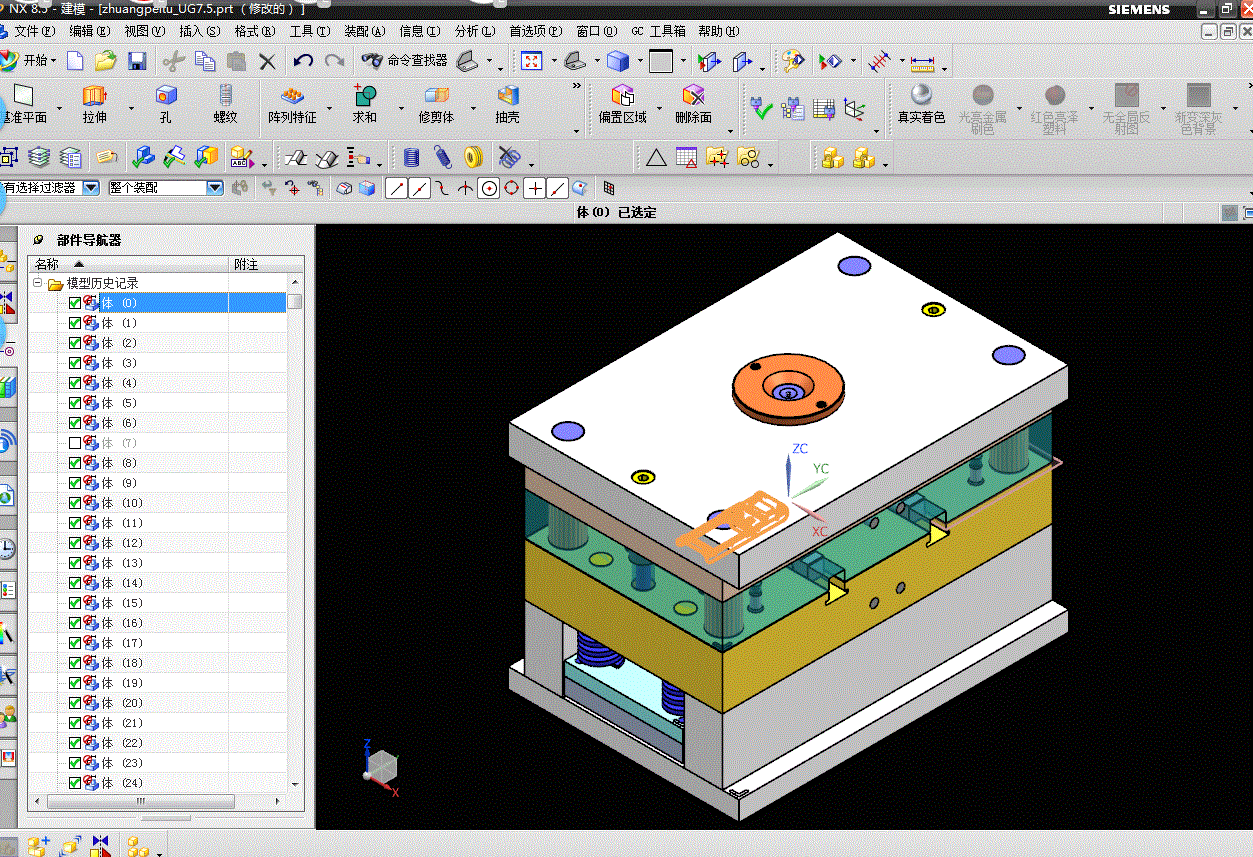This screenshot has height=857, width=1253.
Task: Select the 删除面 delete face tool
Action: (693, 105)
